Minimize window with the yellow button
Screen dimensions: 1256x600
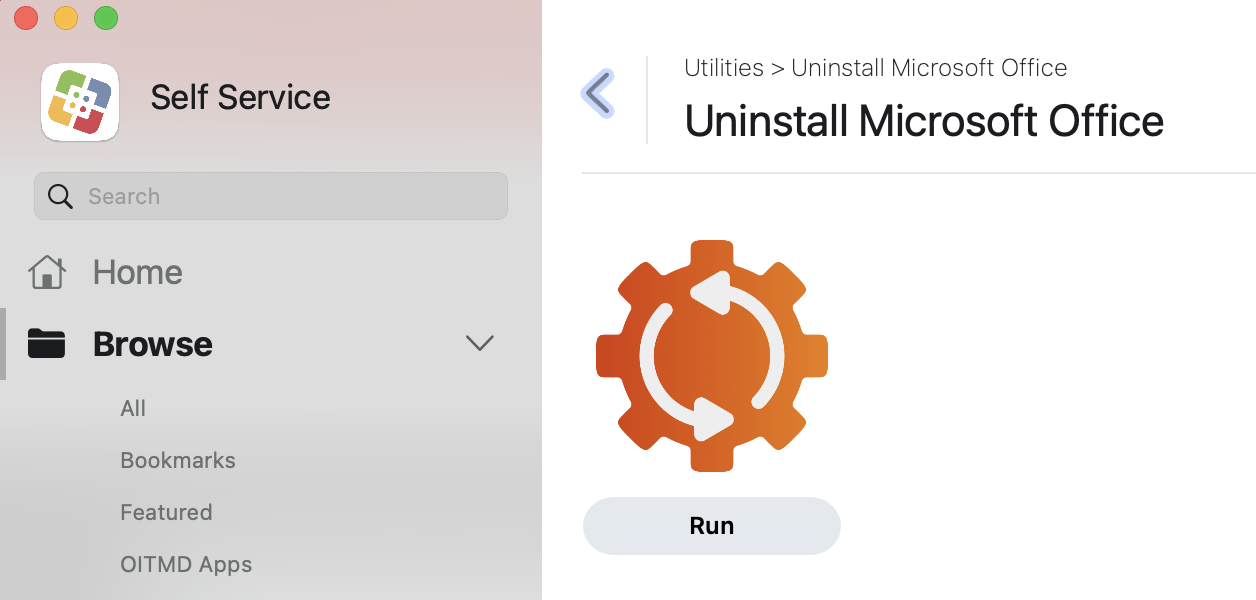click(x=66, y=18)
